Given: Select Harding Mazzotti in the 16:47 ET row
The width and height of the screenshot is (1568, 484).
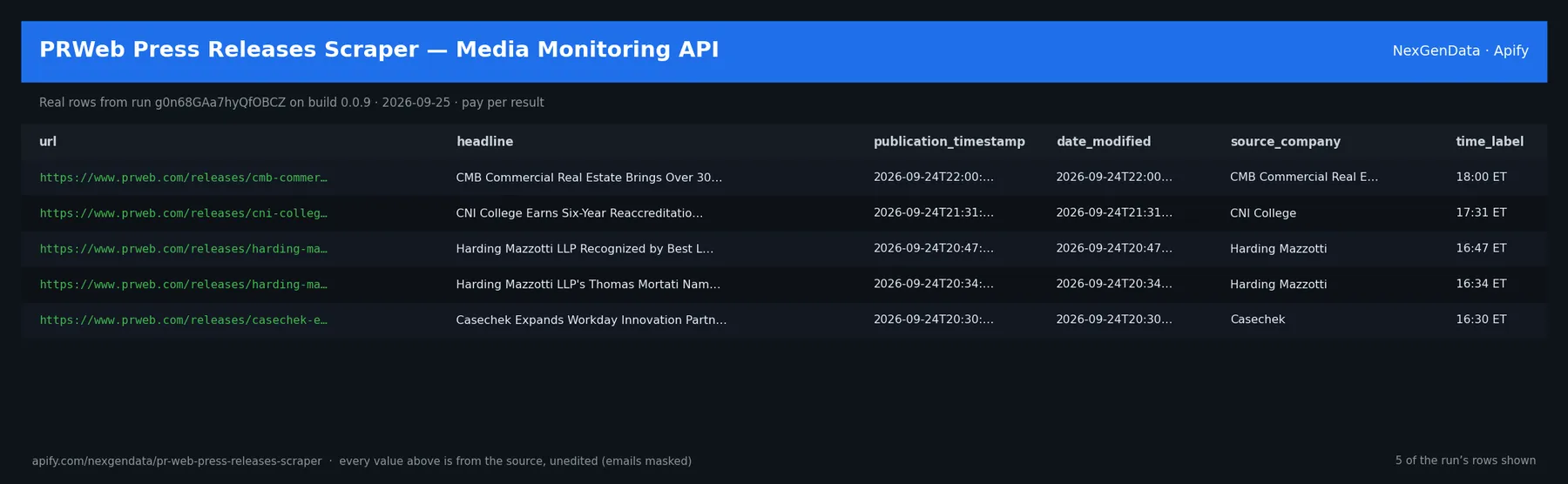Looking at the screenshot, I should (x=1279, y=249).
